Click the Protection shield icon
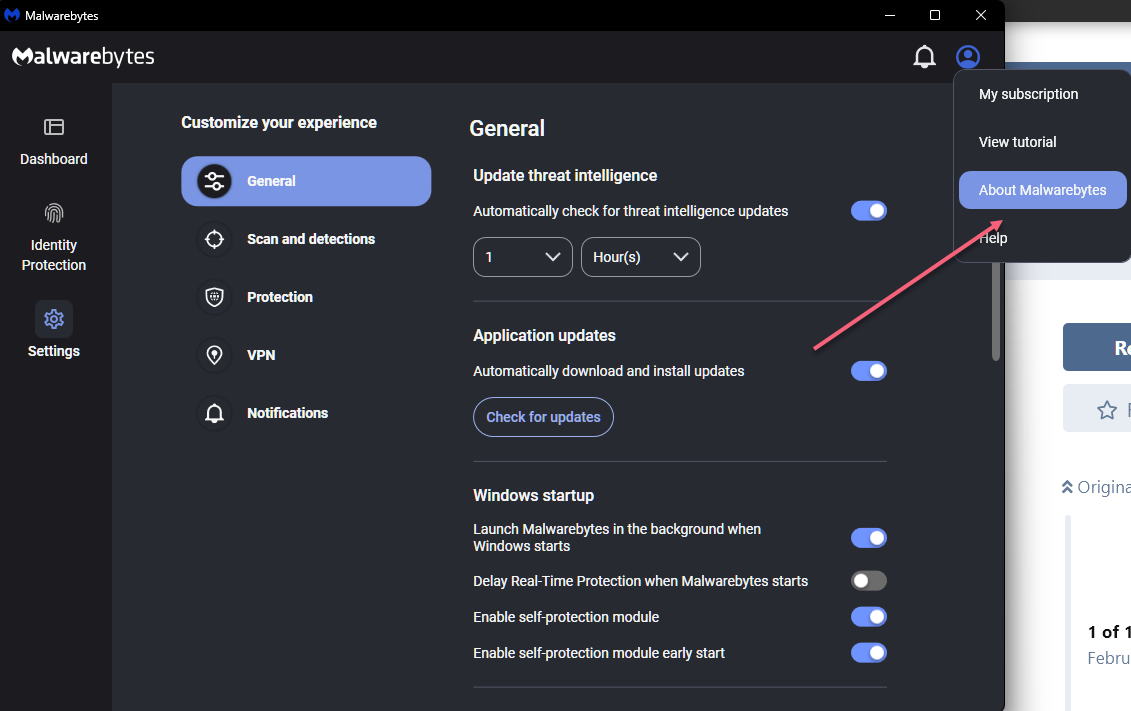Viewport: 1131px width, 711px height. point(214,297)
